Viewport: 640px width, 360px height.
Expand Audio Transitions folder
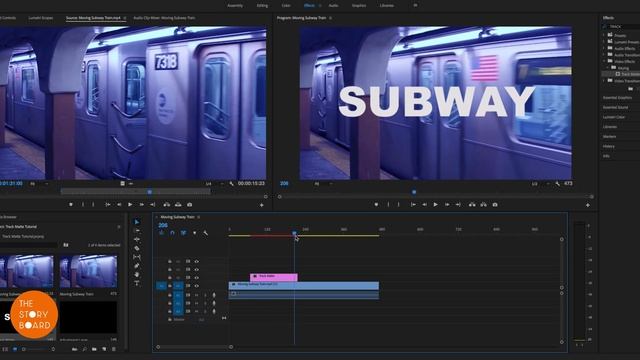coord(604,55)
